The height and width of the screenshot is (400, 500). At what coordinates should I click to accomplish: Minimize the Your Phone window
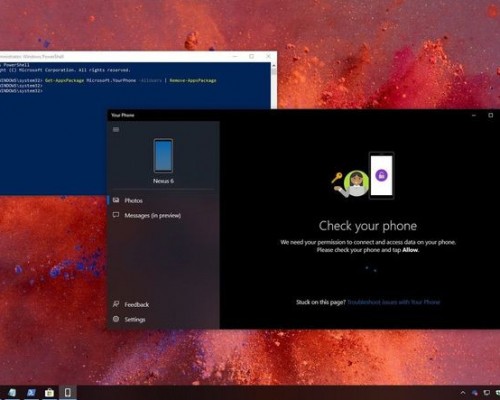(474, 115)
